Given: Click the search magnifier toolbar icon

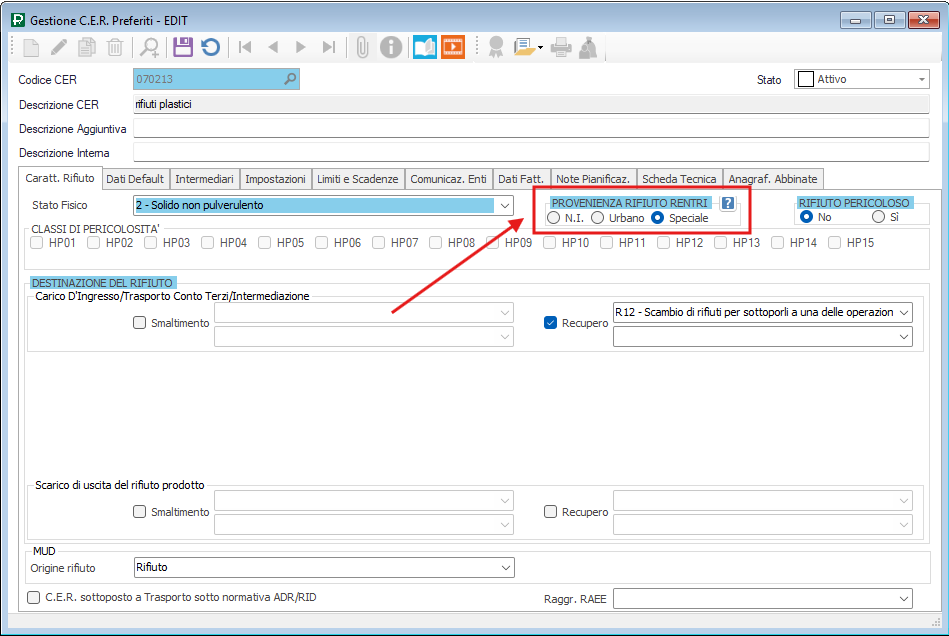Looking at the screenshot, I should pyautogui.click(x=150, y=47).
